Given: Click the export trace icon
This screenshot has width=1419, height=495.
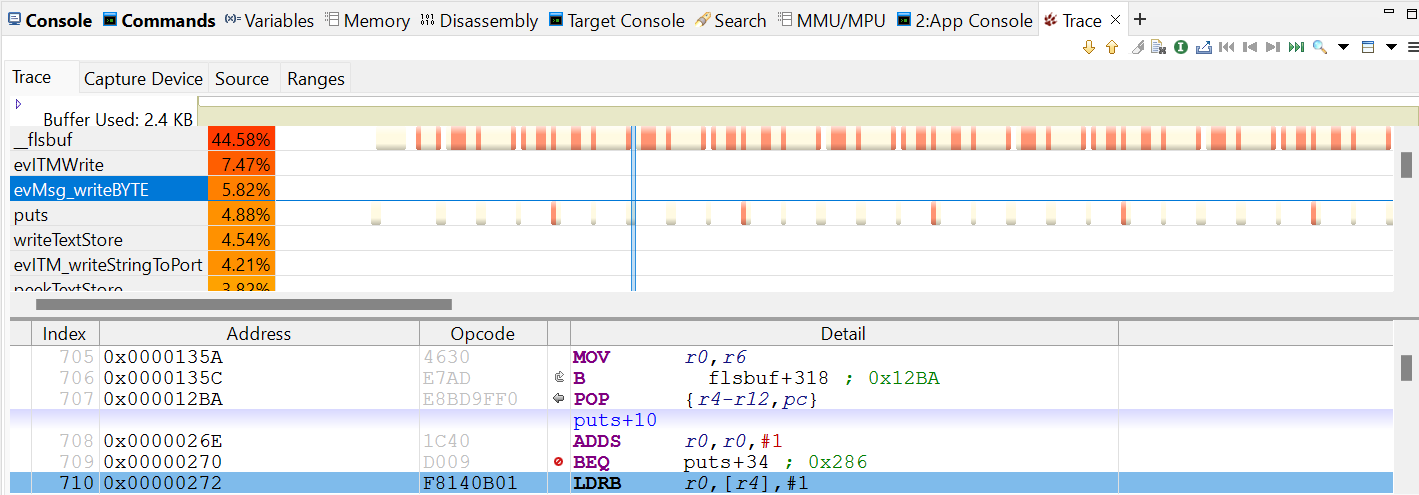Looking at the screenshot, I should pos(1203,47).
